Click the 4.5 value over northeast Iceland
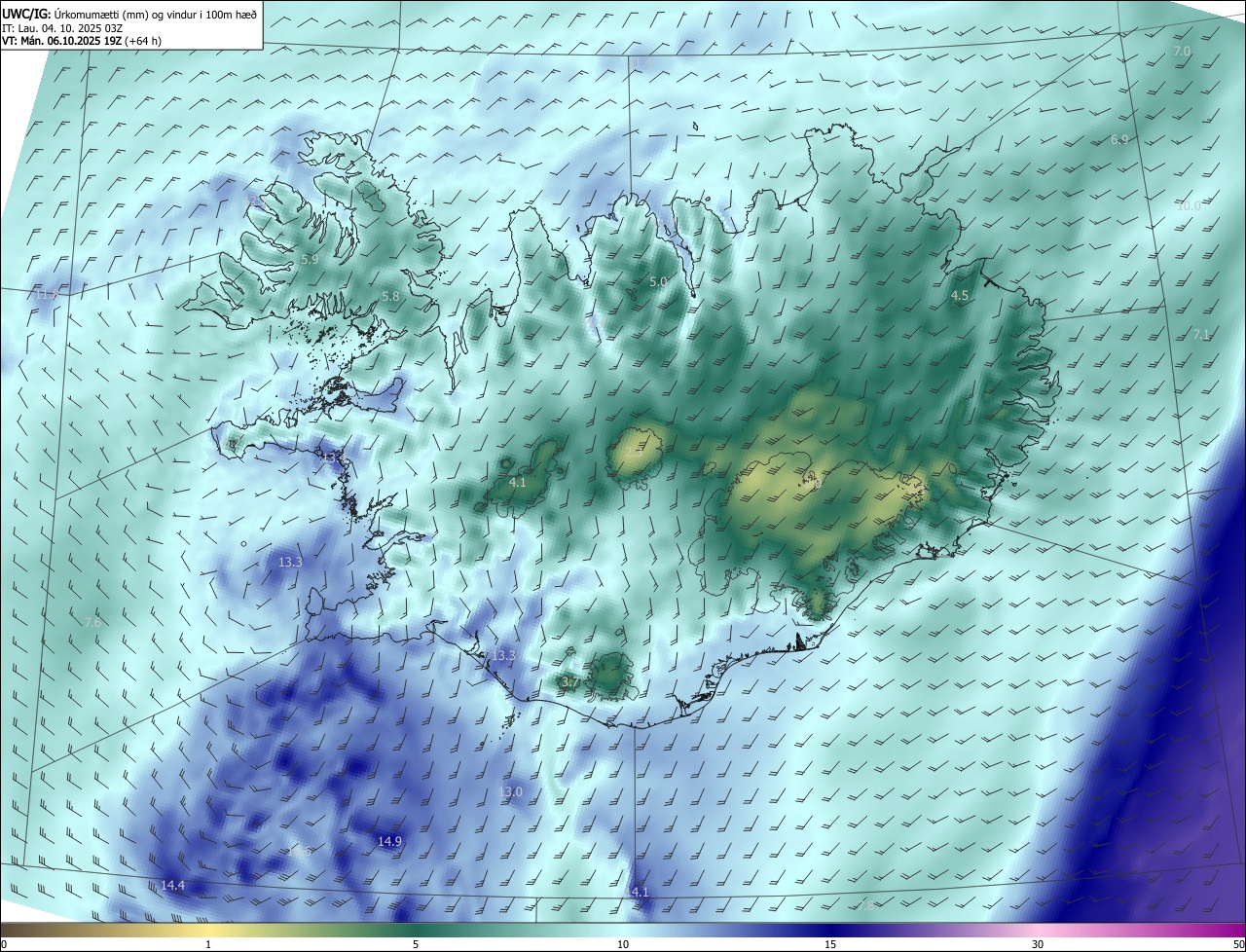The height and width of the screenshot is (952, 1246). pyautogui.click(x=960, y=295)
